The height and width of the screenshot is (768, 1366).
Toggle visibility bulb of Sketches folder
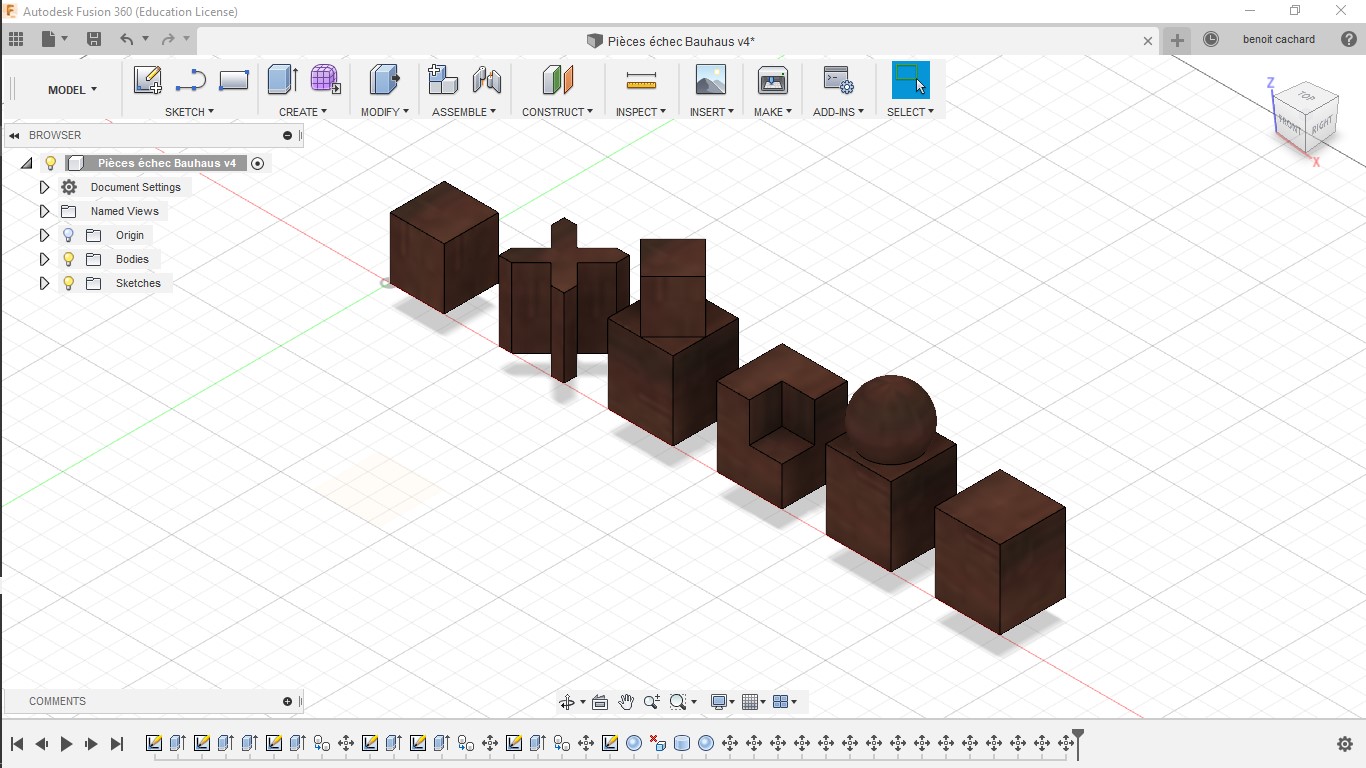69,283
